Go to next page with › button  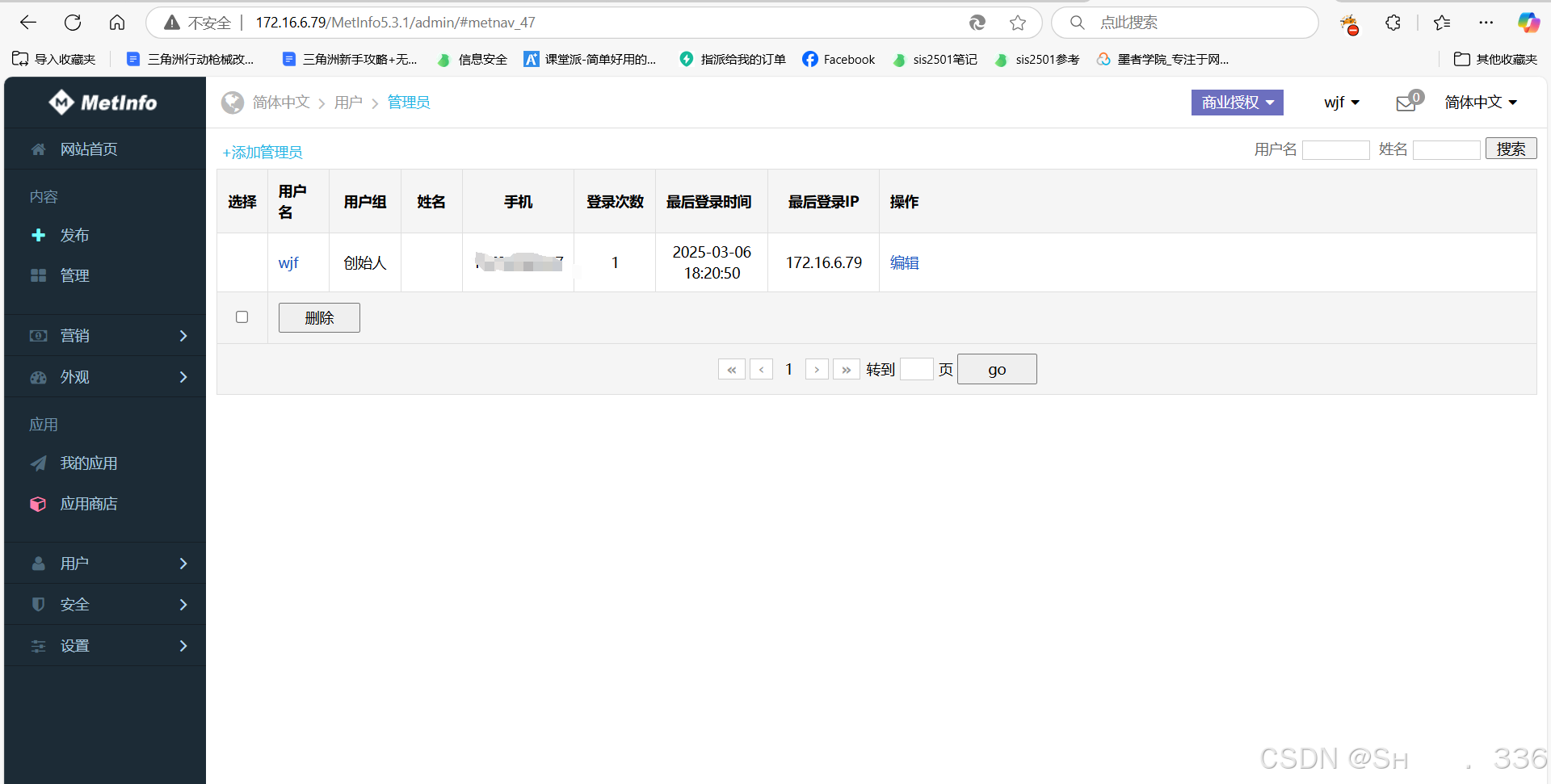817,369
